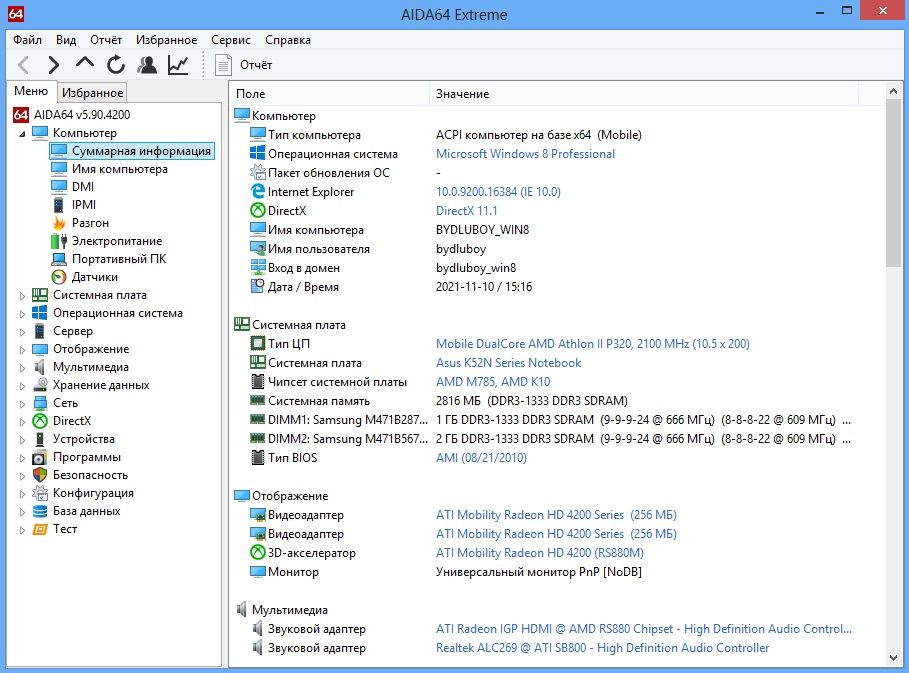
Task: Click the Report document icon in toolbar
Action: coord(223,65)
